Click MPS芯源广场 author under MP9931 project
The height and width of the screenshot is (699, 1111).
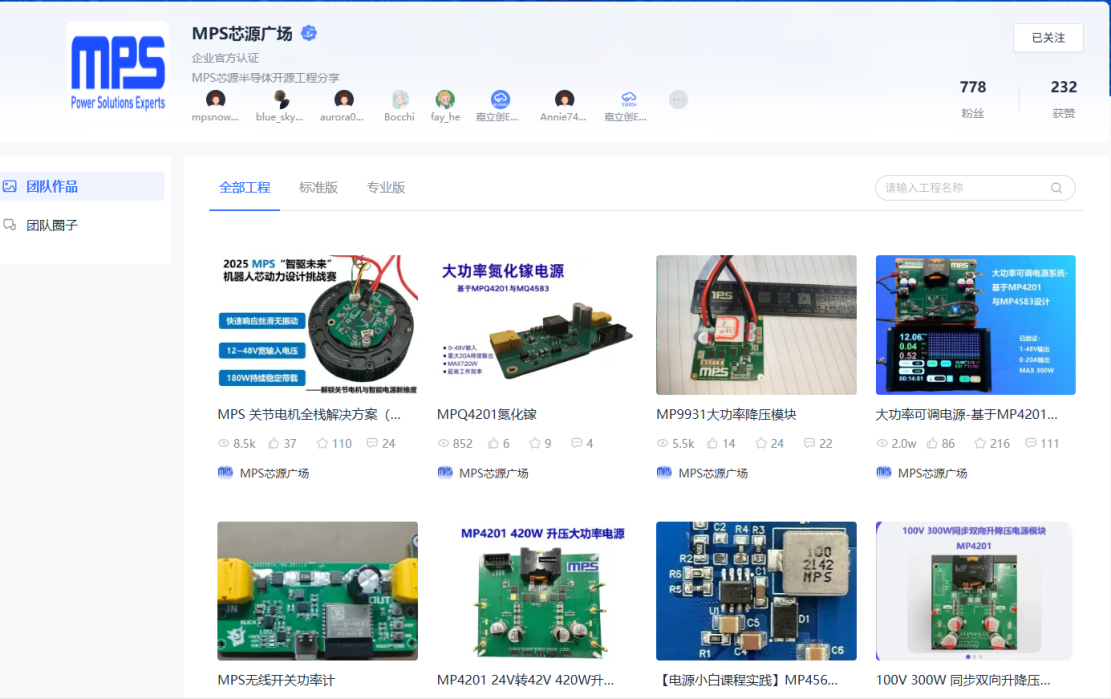[713, 473]
